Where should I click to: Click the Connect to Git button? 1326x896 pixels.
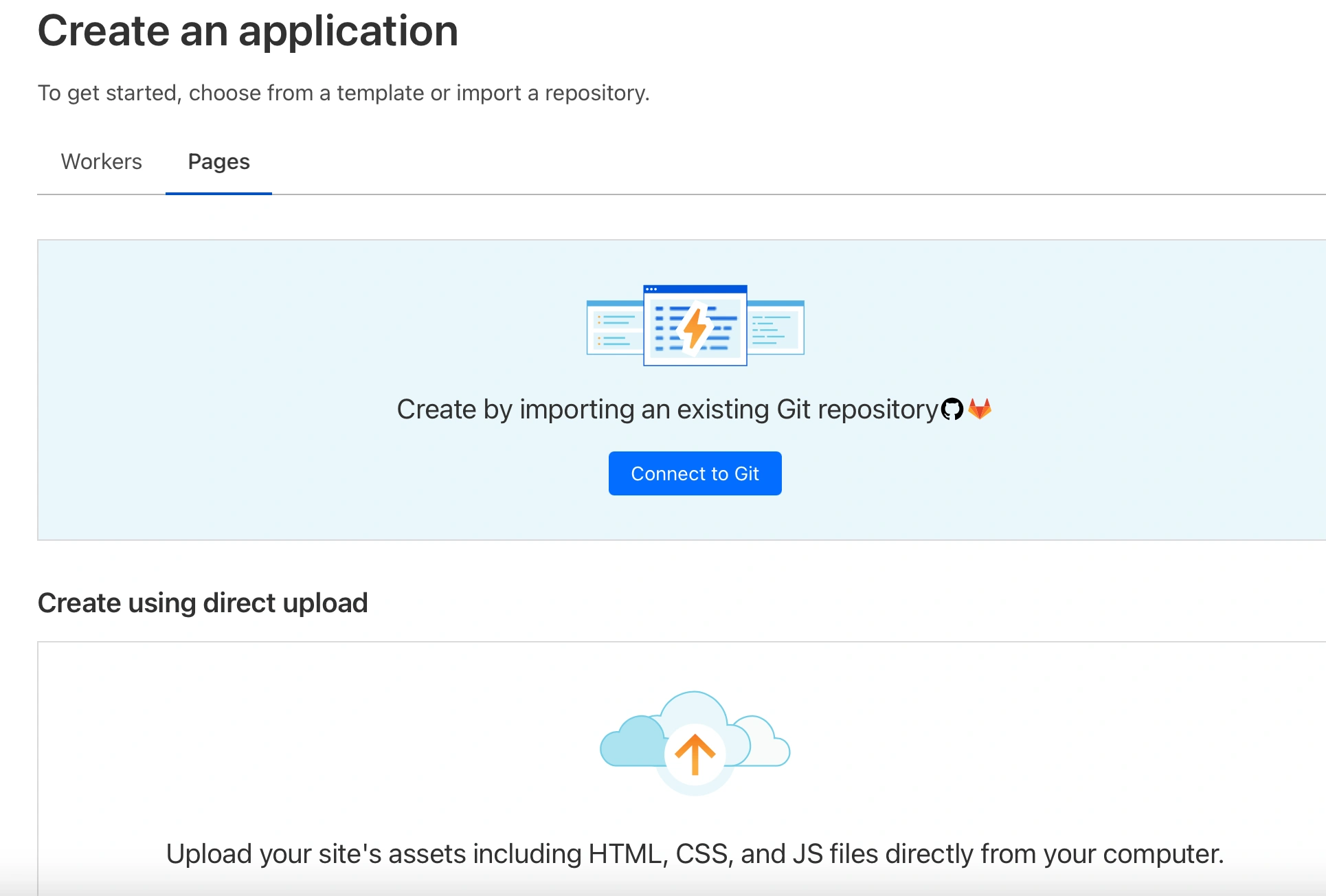(695, 473)
